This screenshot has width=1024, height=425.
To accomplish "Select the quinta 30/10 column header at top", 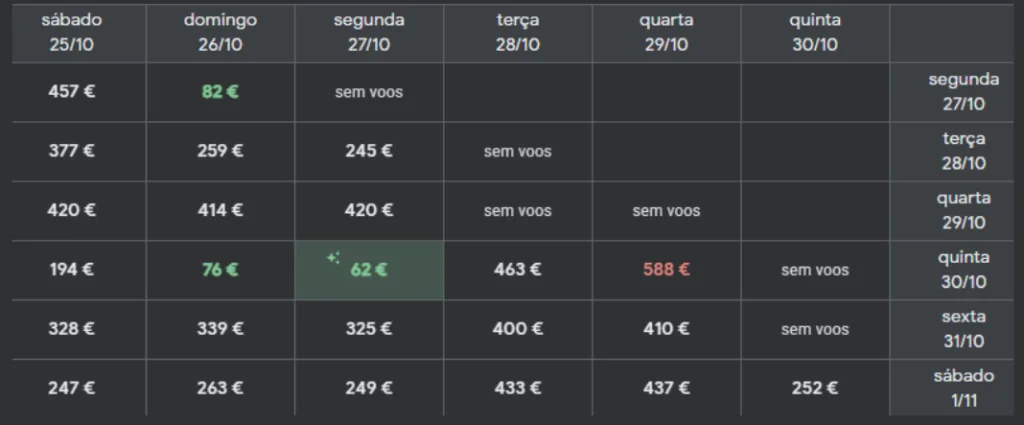I will 815,32.
